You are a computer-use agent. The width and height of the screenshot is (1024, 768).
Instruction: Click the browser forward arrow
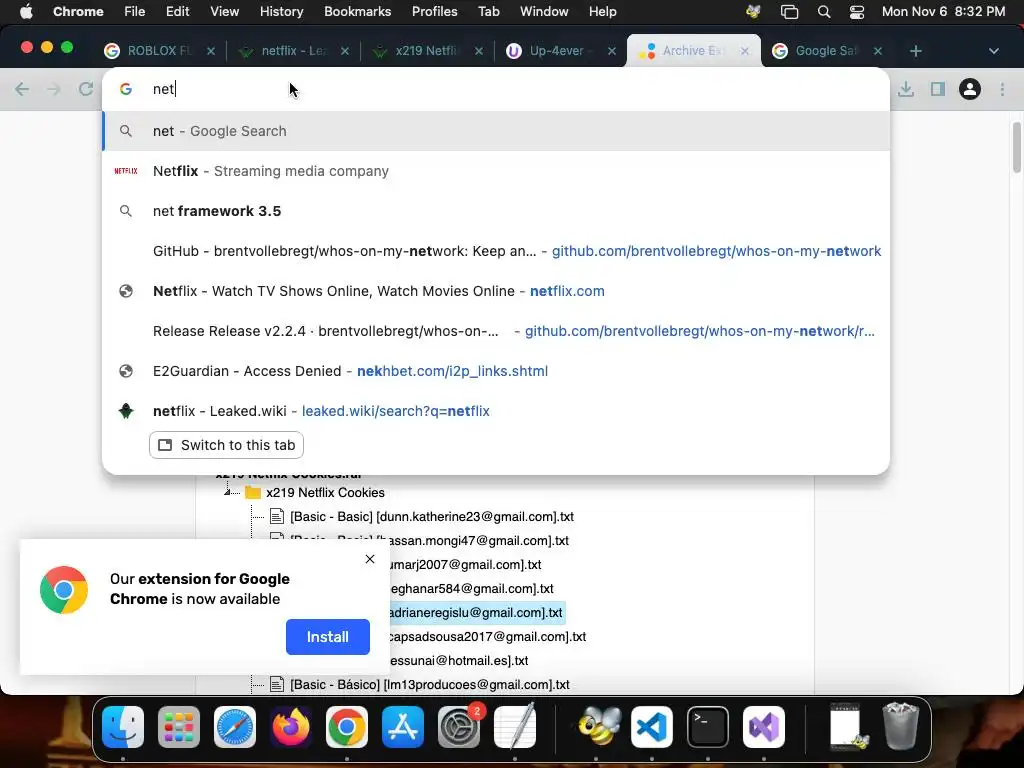(54, 89)
